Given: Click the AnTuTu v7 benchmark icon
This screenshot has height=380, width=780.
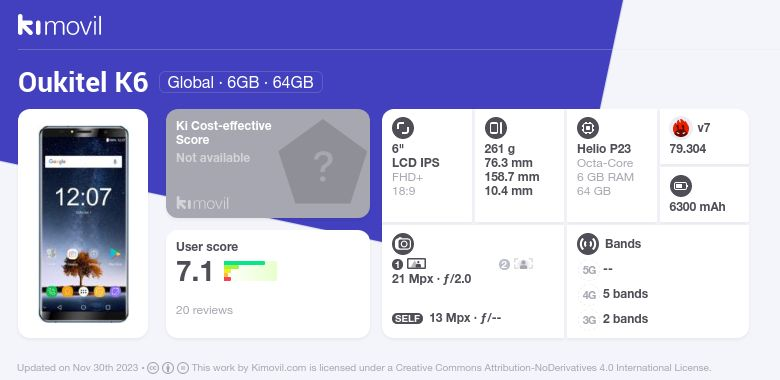Looking at the screenshot, I should 681,128.
